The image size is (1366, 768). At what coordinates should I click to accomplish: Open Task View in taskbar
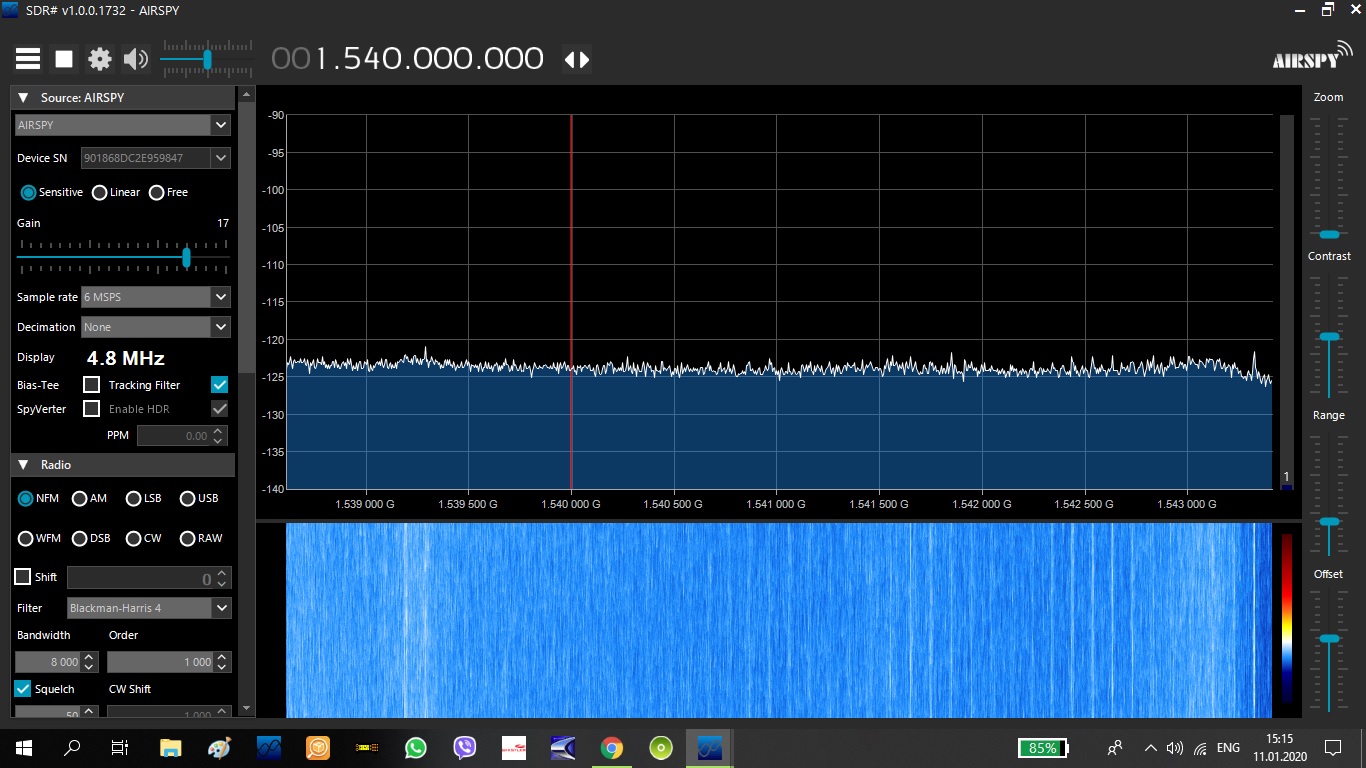[120, 748]
